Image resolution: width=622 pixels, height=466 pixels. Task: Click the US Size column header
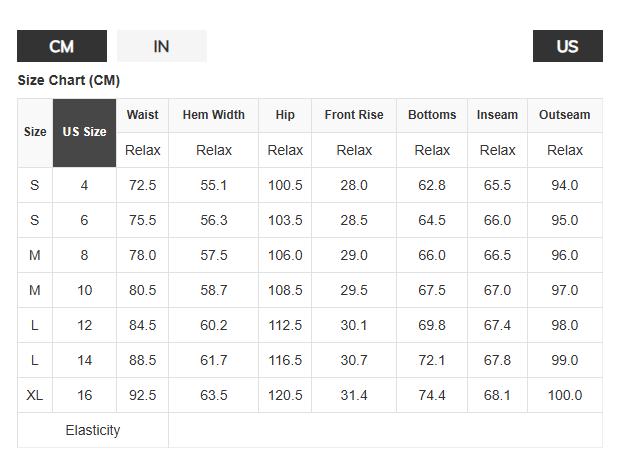point(84,133)
